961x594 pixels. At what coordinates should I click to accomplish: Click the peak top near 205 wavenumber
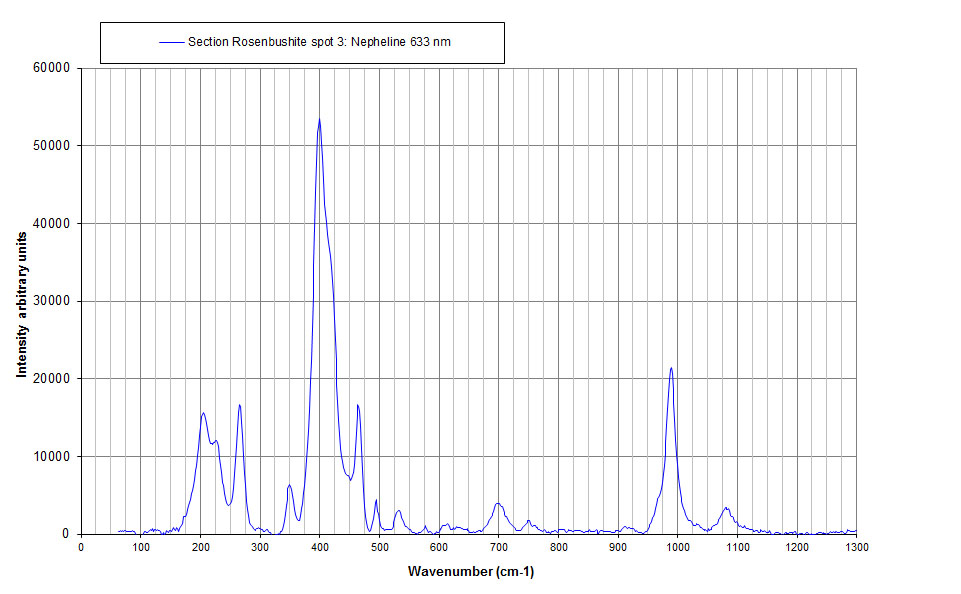tap(203, 413)
